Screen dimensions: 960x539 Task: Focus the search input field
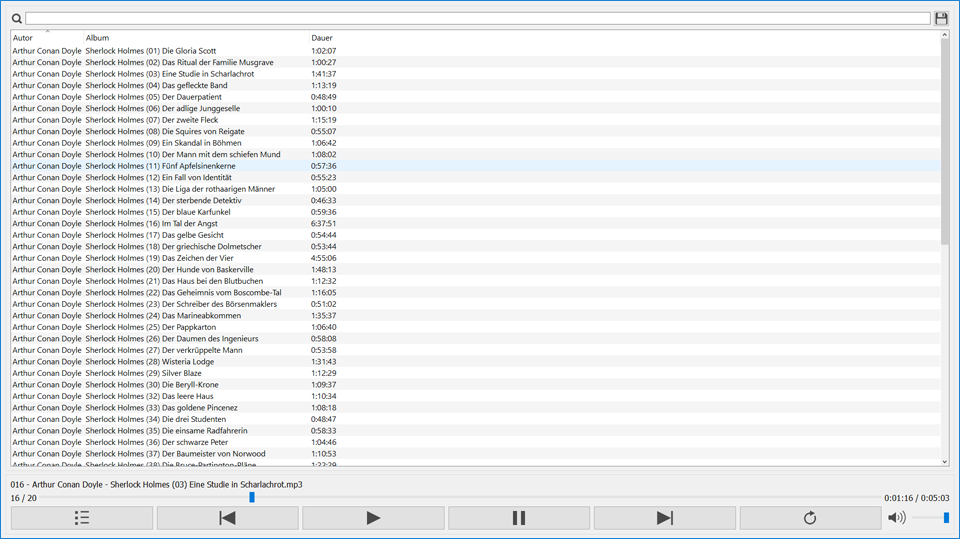coord(478,18)
